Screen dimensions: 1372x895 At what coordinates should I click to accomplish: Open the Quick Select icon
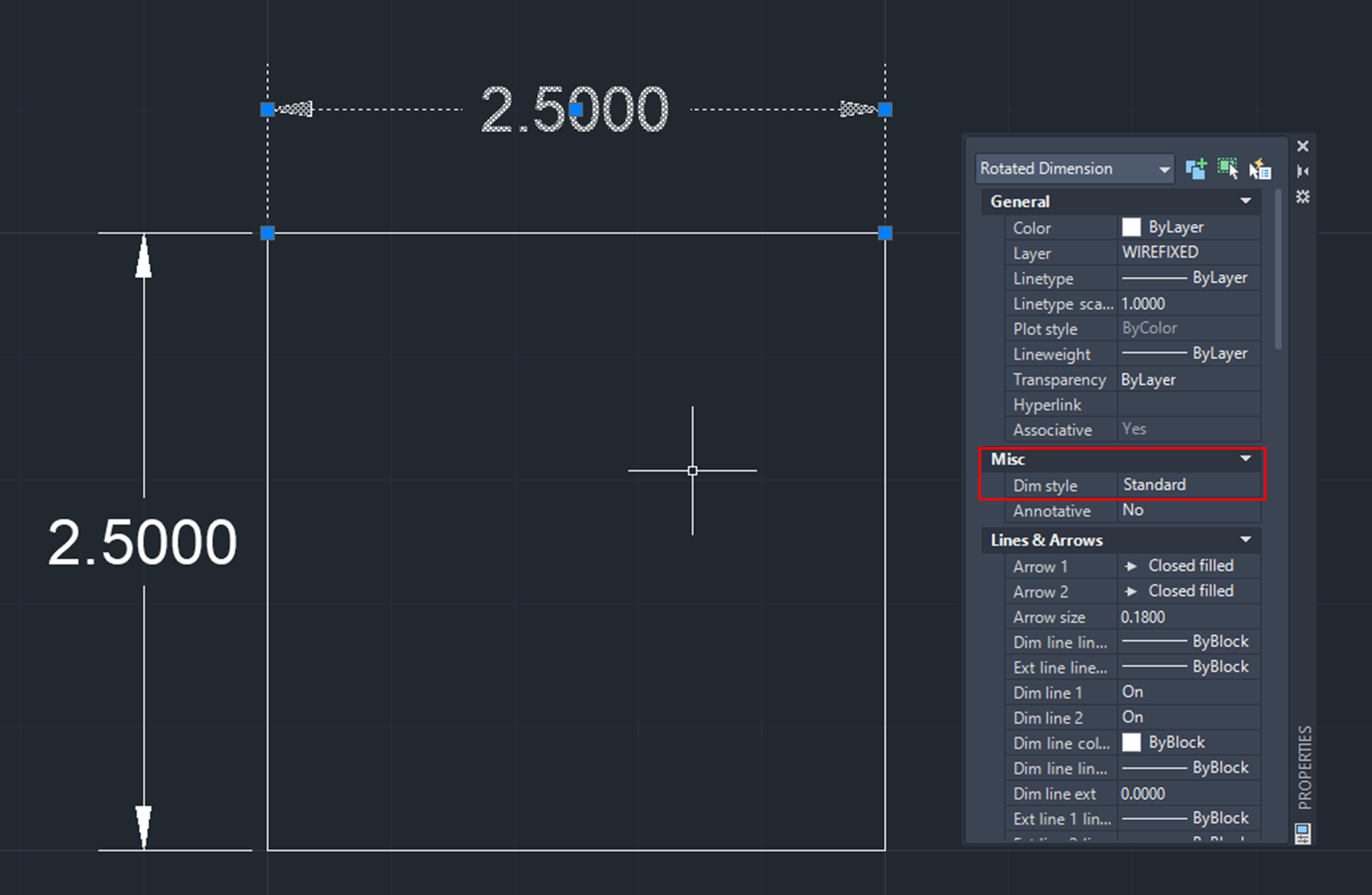(x=1260, y=168)
